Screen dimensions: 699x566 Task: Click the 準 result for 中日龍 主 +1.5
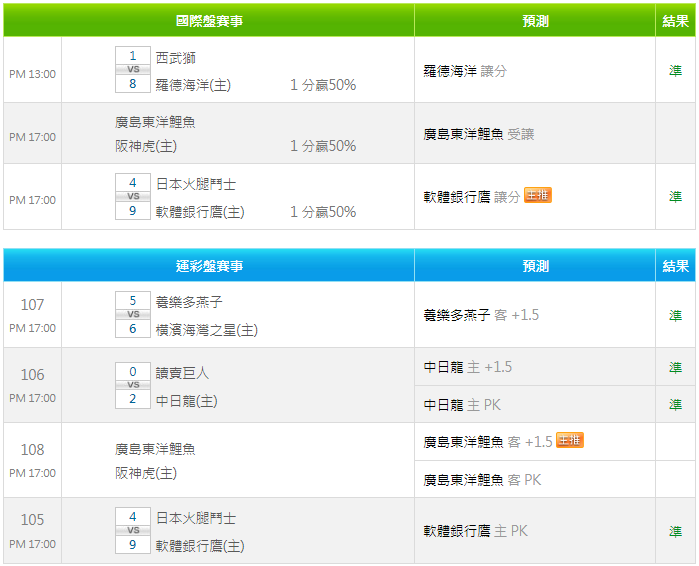pyautogui.click(x=675, y=368)
